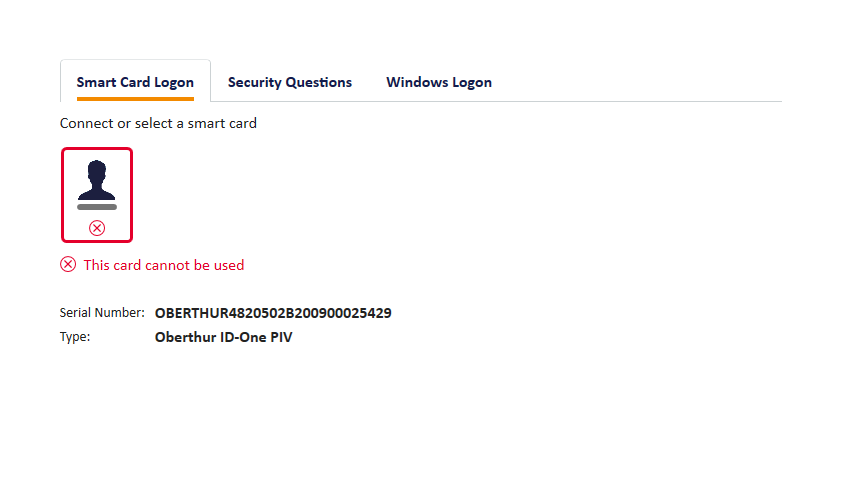This screenshot has height=501, width=842.
Task: Select the red-bordered smart card tile
Action: pyautogui.click(x=97, y=195)
